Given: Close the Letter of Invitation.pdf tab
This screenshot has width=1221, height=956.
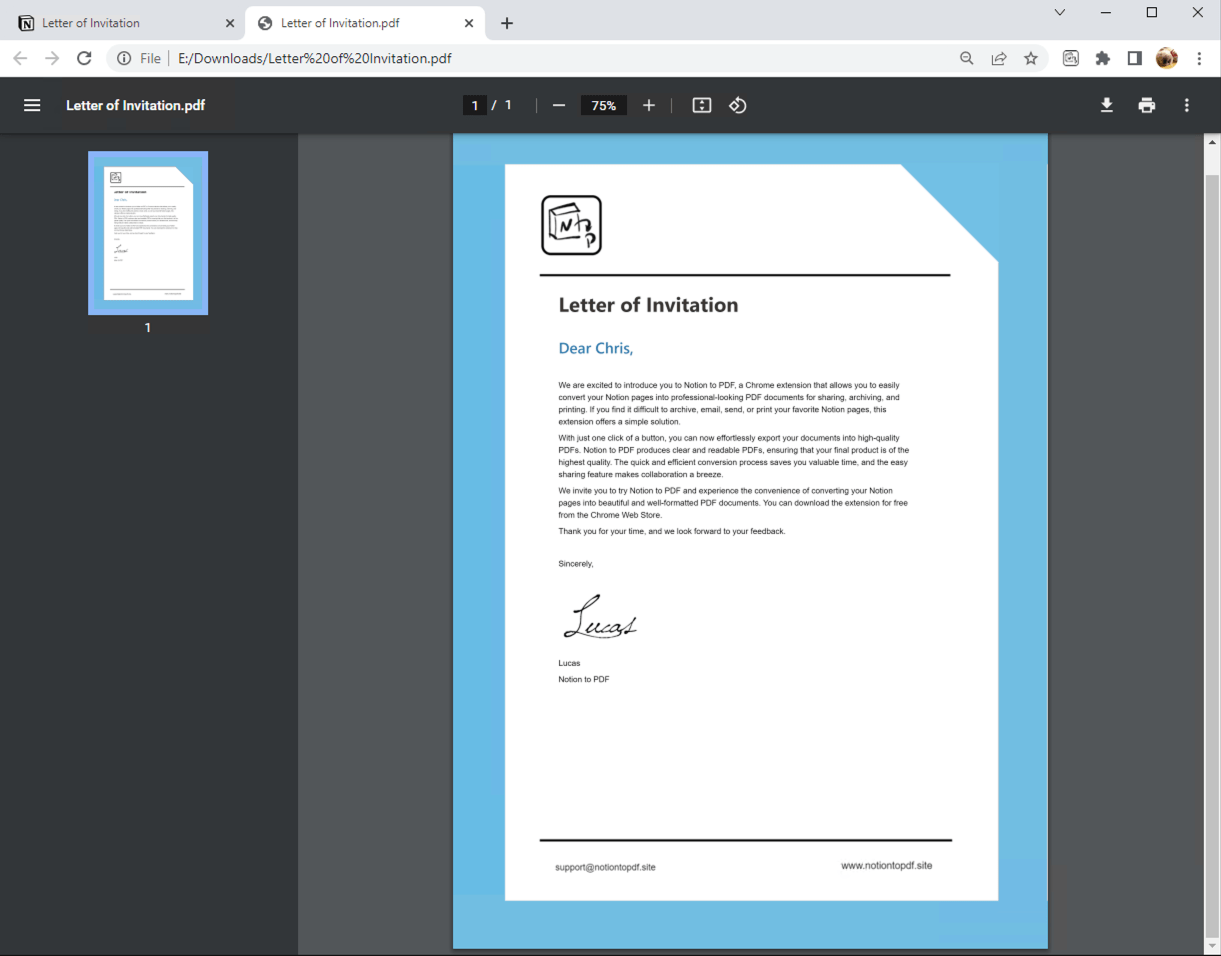Looking at the screenshot, I should click(x=468, y=23).
